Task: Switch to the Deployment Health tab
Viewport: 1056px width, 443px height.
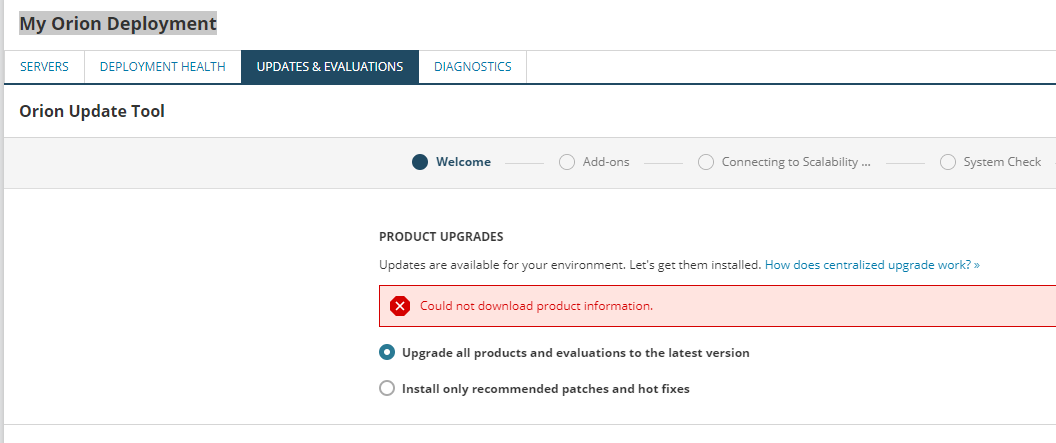Action: click(x=162, y=67)
